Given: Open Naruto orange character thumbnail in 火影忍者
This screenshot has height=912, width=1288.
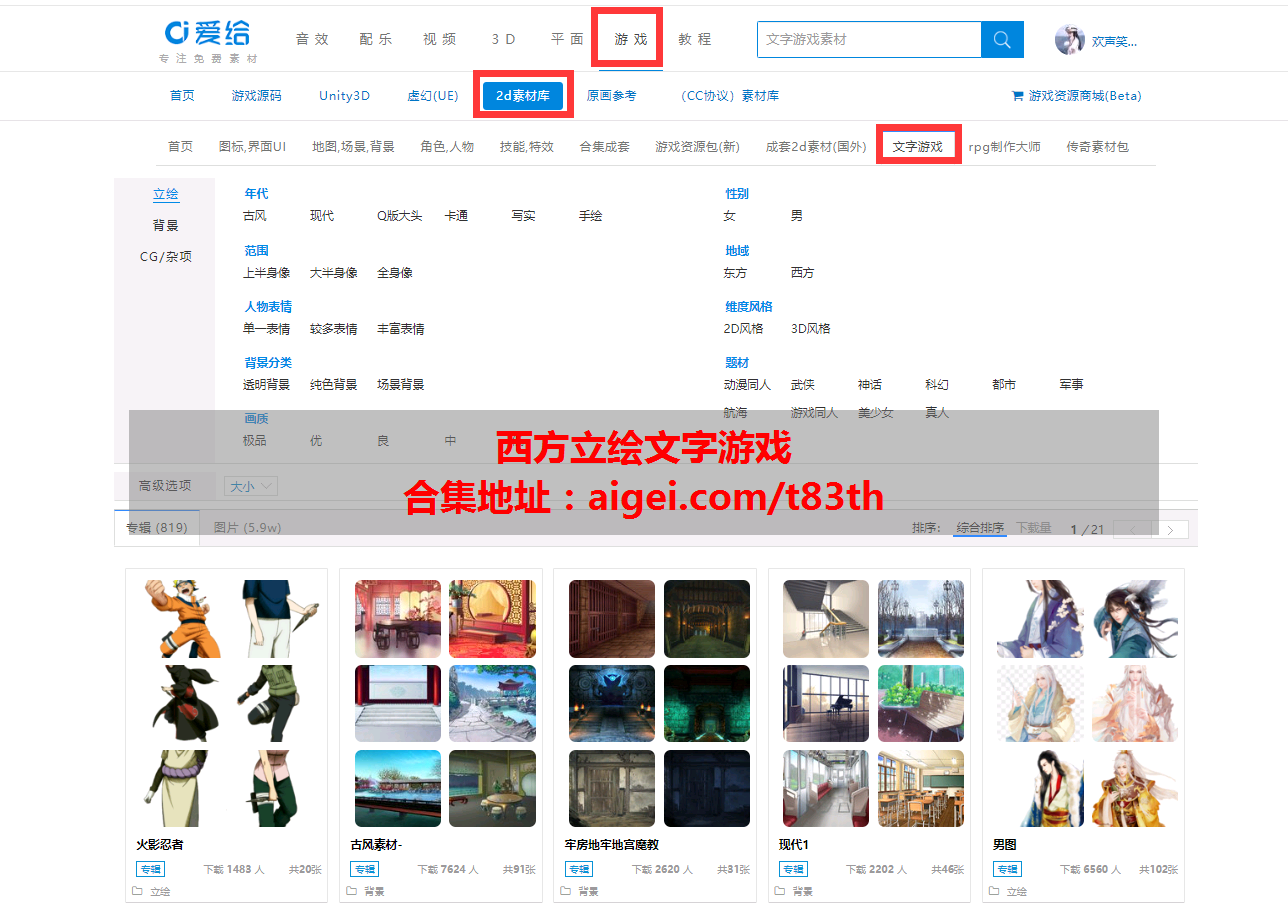Looking at the screenshot, I should click(x=183, y=618).
